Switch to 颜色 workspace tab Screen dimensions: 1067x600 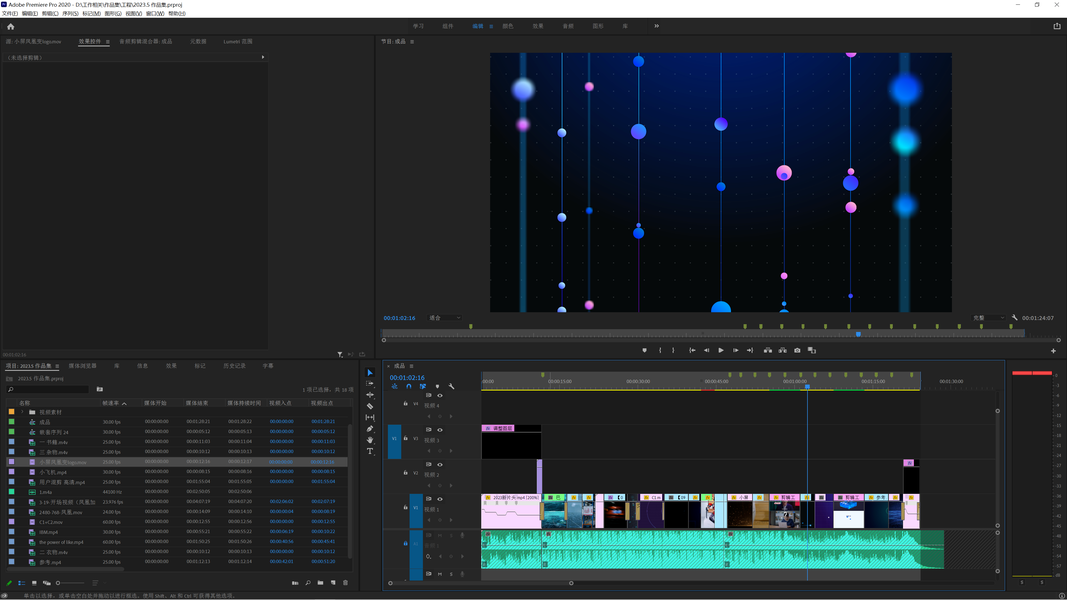pos(508,26)
